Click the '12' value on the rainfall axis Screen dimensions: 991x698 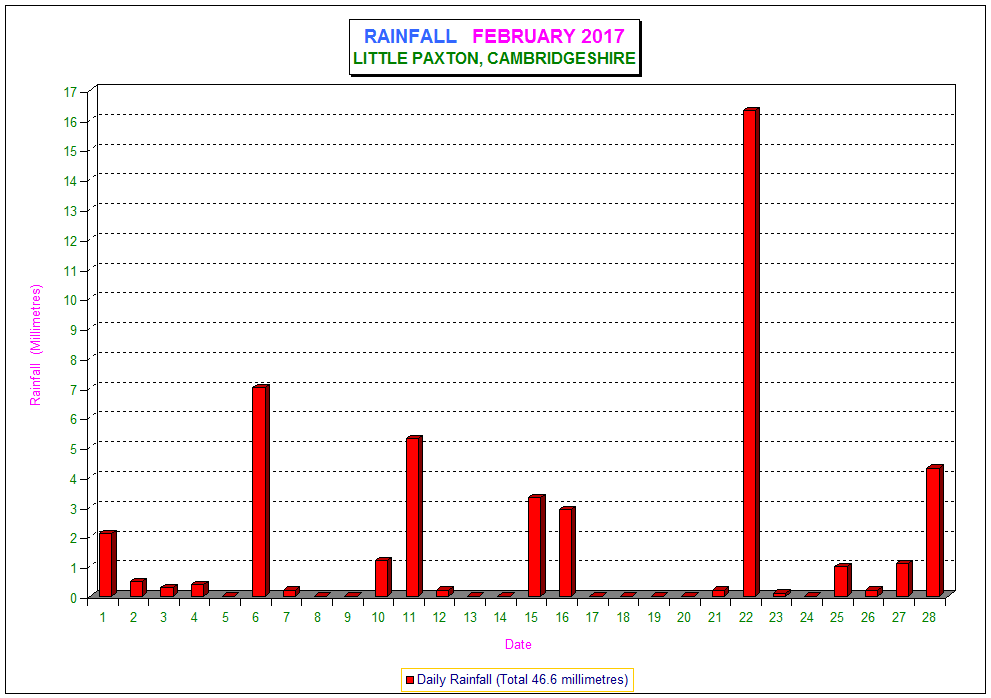(70, 241)
